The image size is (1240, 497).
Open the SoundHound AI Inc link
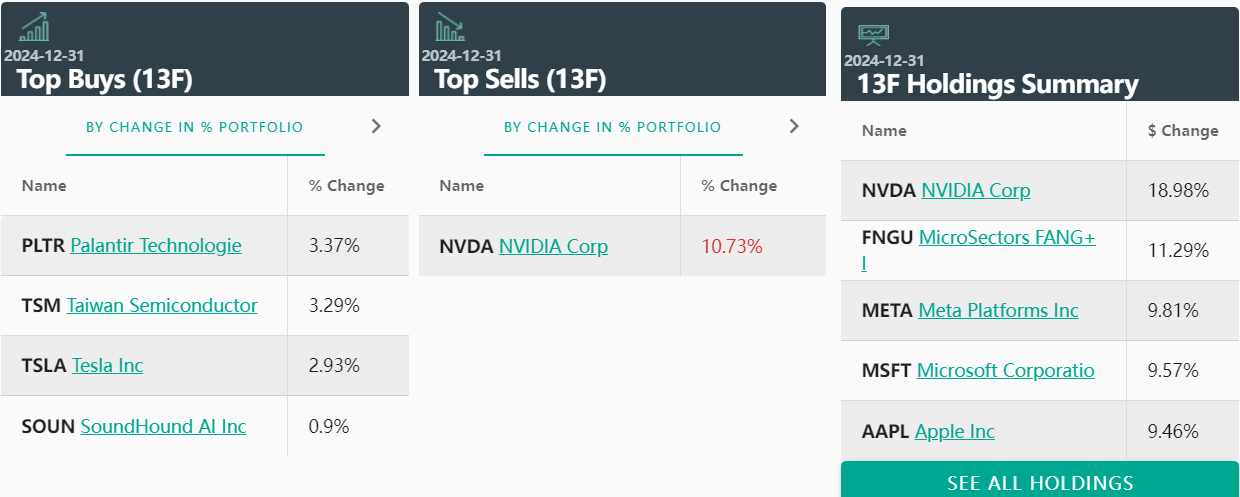point(163,426)
